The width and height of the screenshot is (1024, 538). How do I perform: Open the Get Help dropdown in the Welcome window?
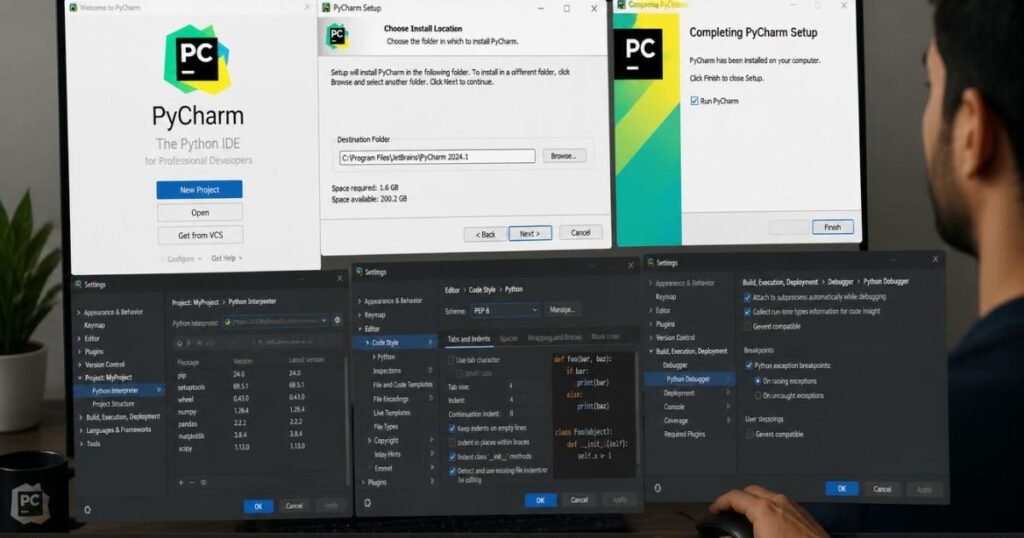[x=227, y=258]
